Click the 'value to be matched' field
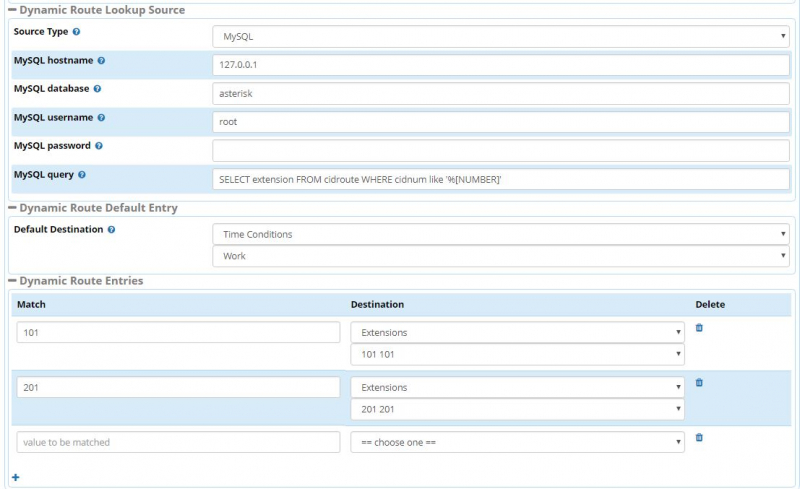The width and height of the screenshot is (800, 489). click(x=178, y=442)
